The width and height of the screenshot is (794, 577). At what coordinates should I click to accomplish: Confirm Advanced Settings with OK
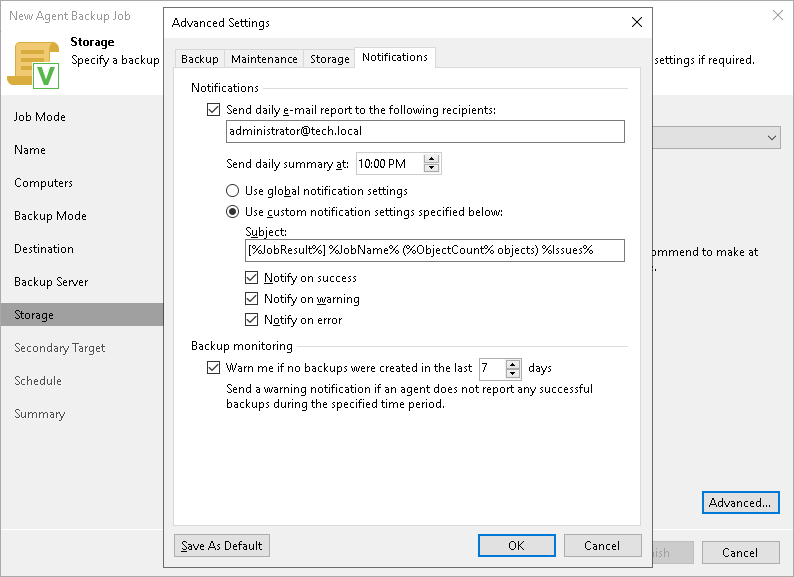(x=517, y=546)
